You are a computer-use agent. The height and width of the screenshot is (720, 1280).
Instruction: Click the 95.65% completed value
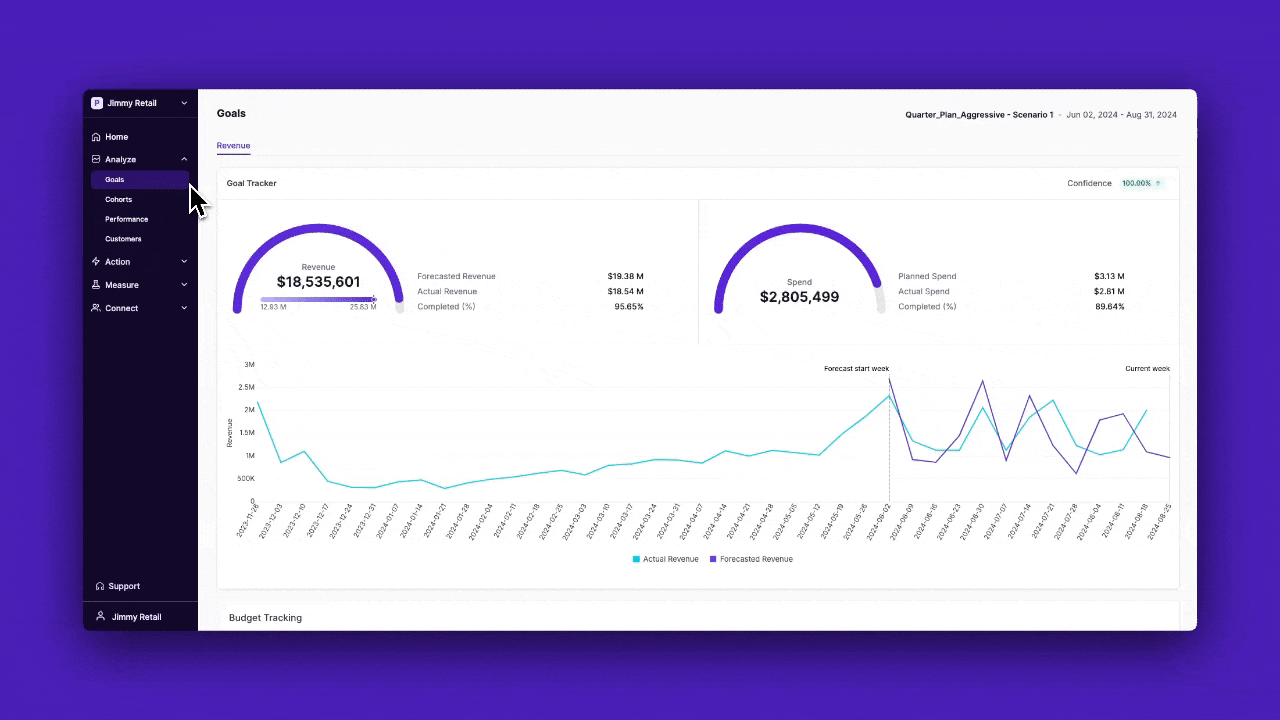[x=629, y=307]
